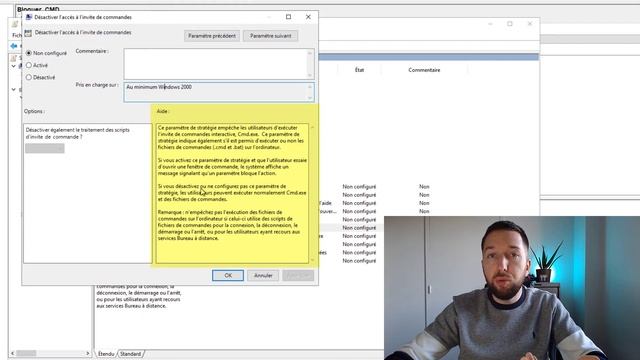Viewport: 640px width, 360px height.
Task: Sort by the Commentaire column header
Action: pyautogui.click(x=424, y=70)
